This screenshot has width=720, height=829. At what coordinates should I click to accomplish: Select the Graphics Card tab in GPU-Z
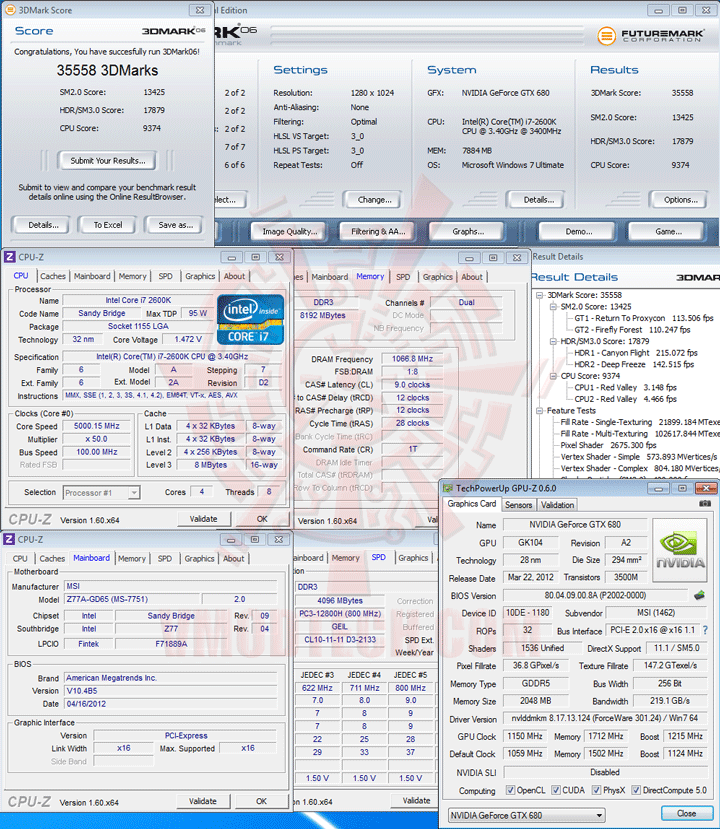(472, 504)
